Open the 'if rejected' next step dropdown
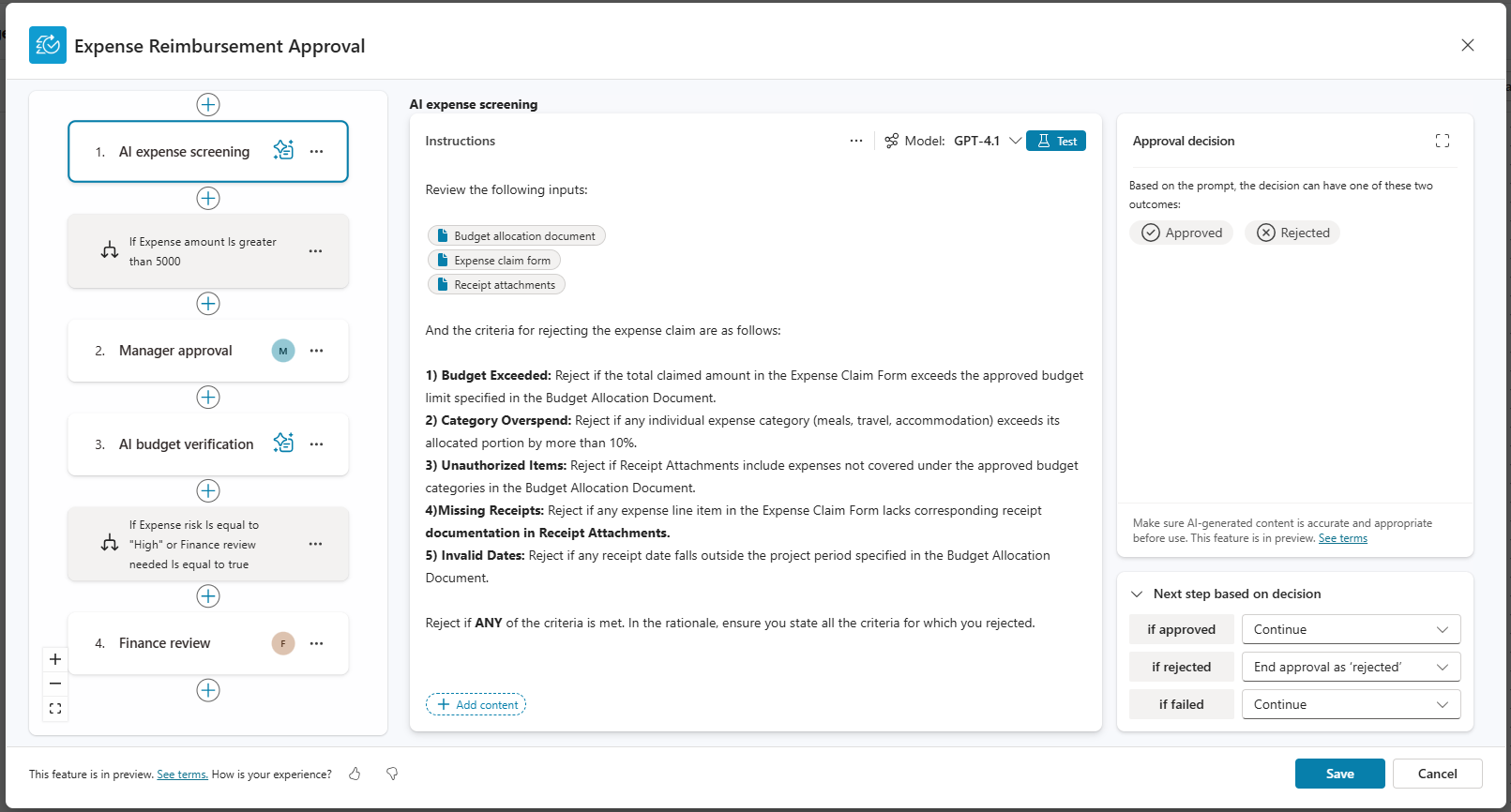Viewport: 1511px width, 812px height. [x=1351, y=667]
